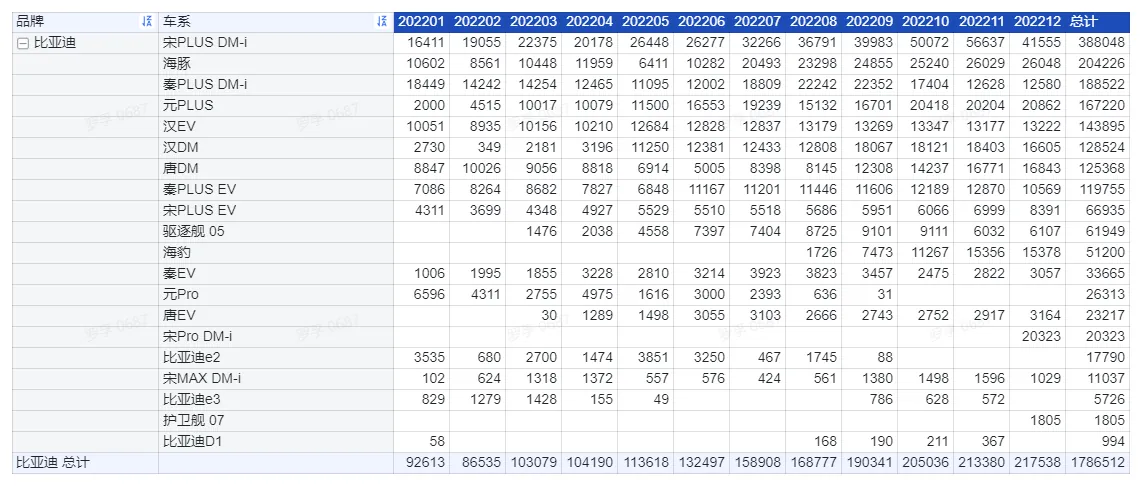Click total value 388048 for 宋PLUS DM-i

(1102, 43)
